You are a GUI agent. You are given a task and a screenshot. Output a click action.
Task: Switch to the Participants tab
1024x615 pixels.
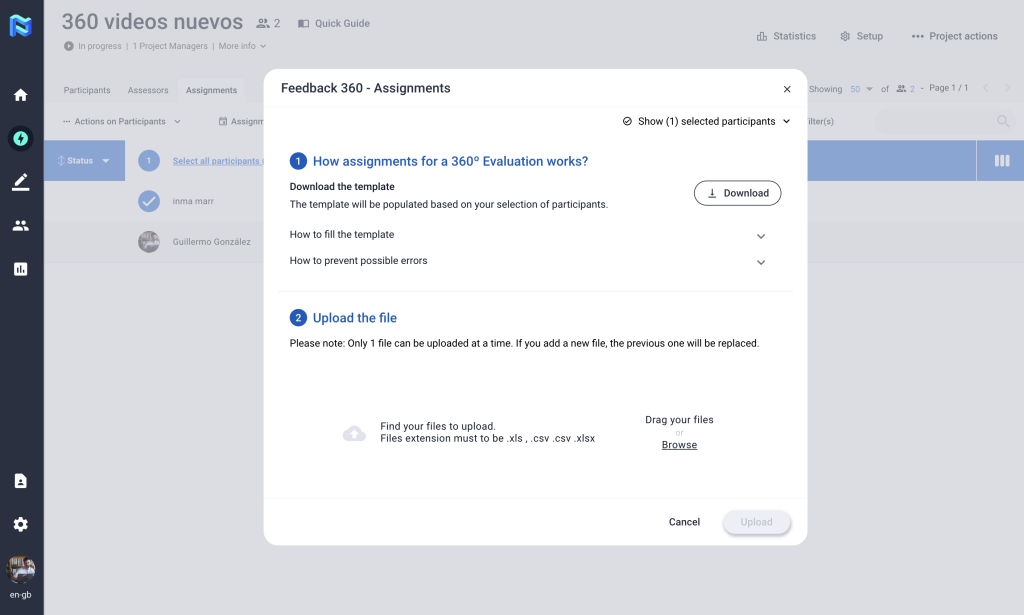pyautogui.click(x=87, y=90)
